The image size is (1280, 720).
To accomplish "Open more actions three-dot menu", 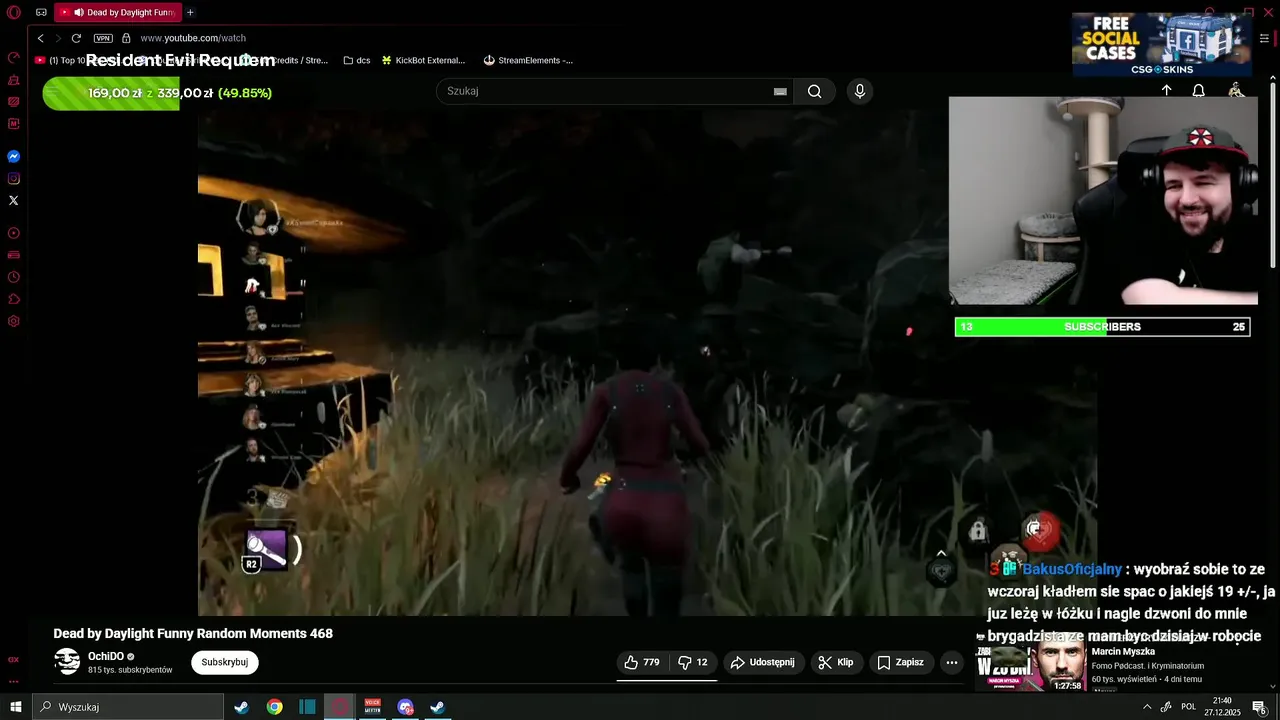I will (952, 662).
